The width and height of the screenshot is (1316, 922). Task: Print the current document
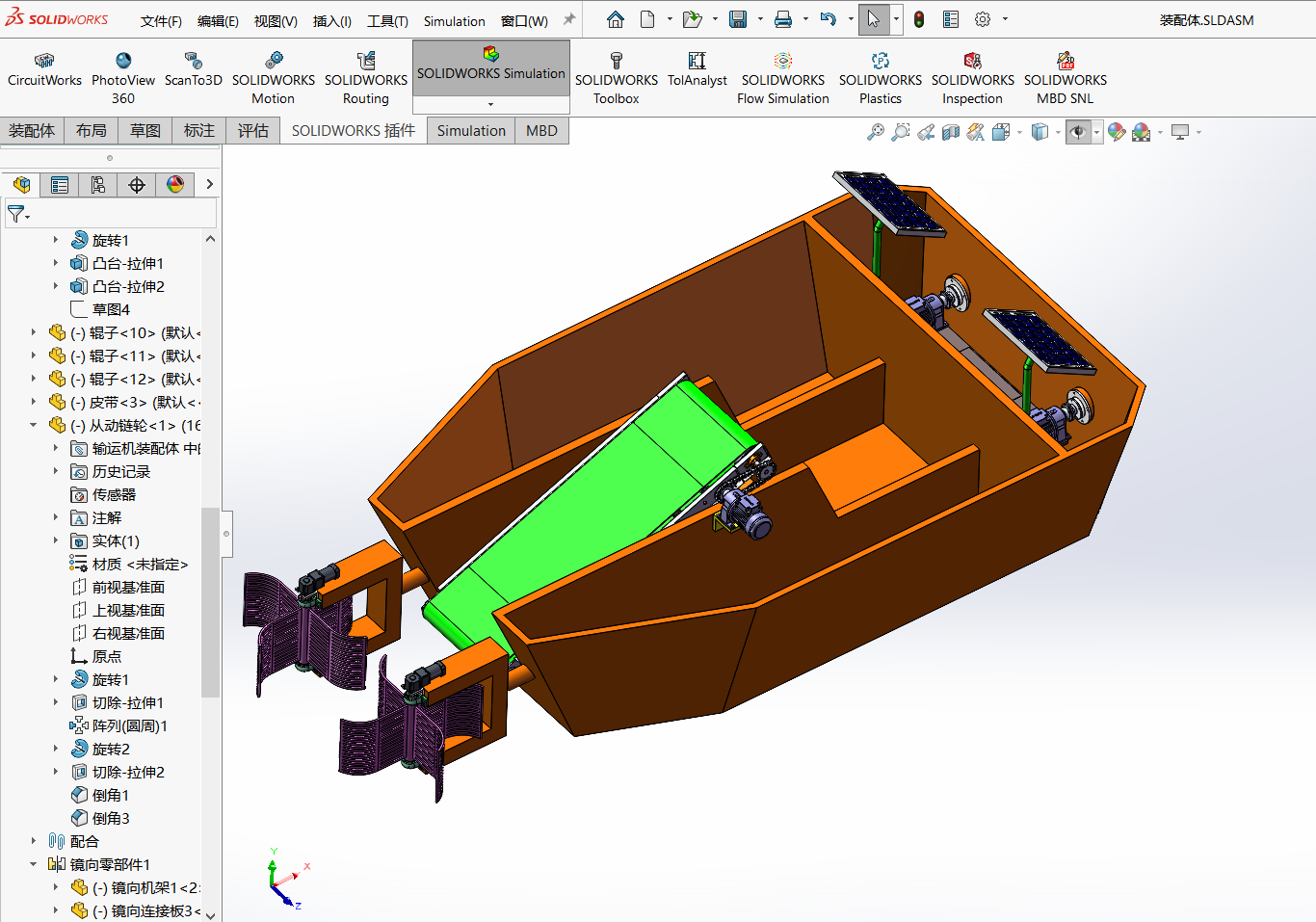(x=783, y=19)
